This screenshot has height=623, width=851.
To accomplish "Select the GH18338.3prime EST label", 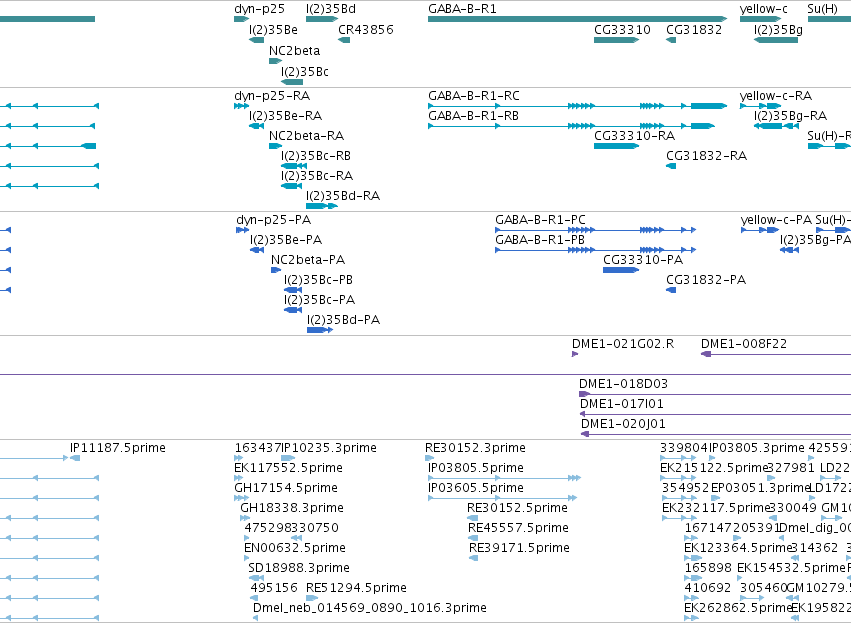I will point(291,509).
